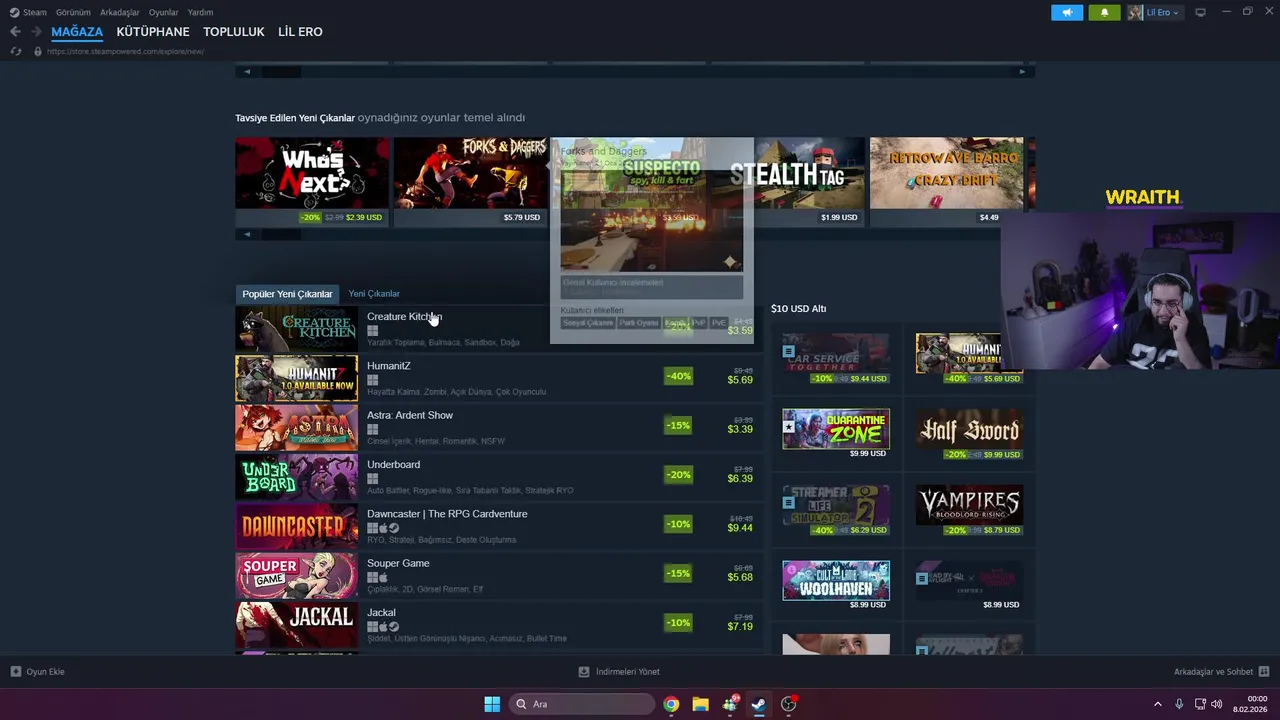Open the Görünüm menu

[73, 12]
